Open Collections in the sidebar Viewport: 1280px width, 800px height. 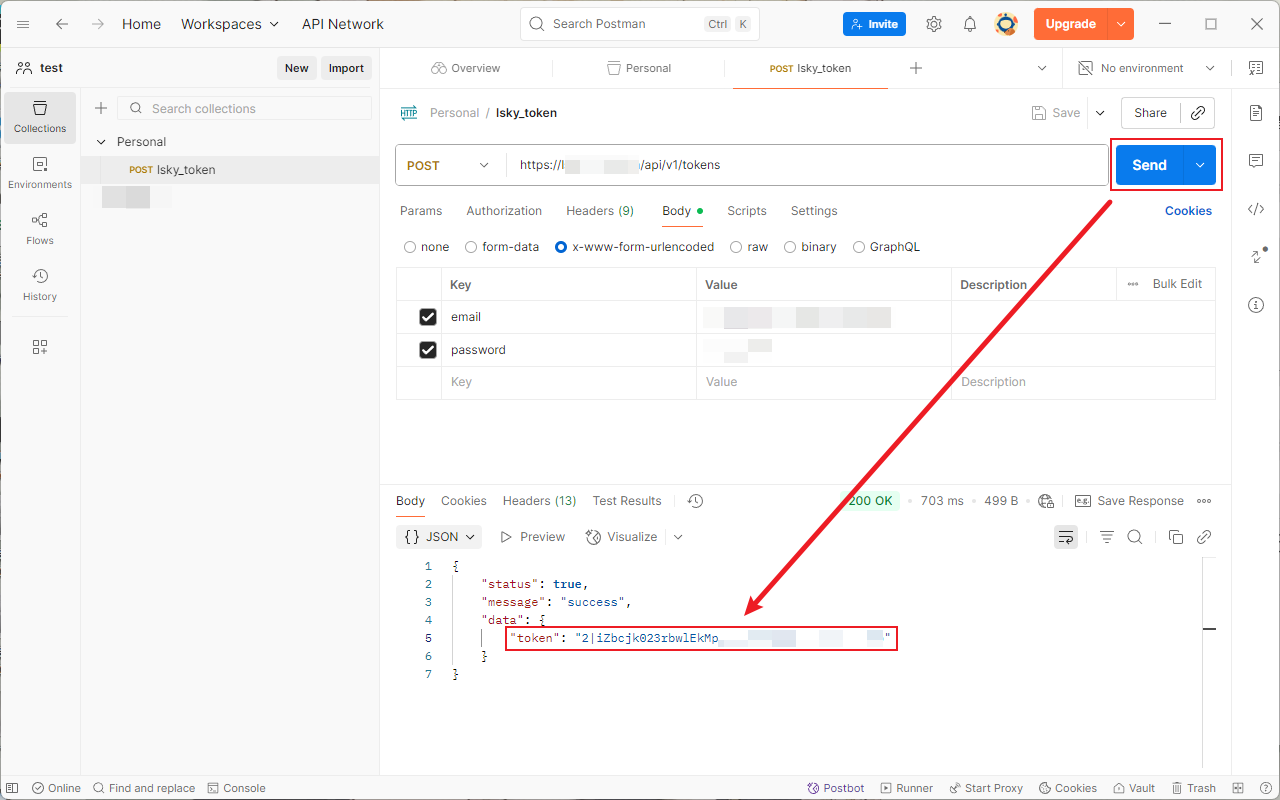pyautogui.click(x=40, y=117)
